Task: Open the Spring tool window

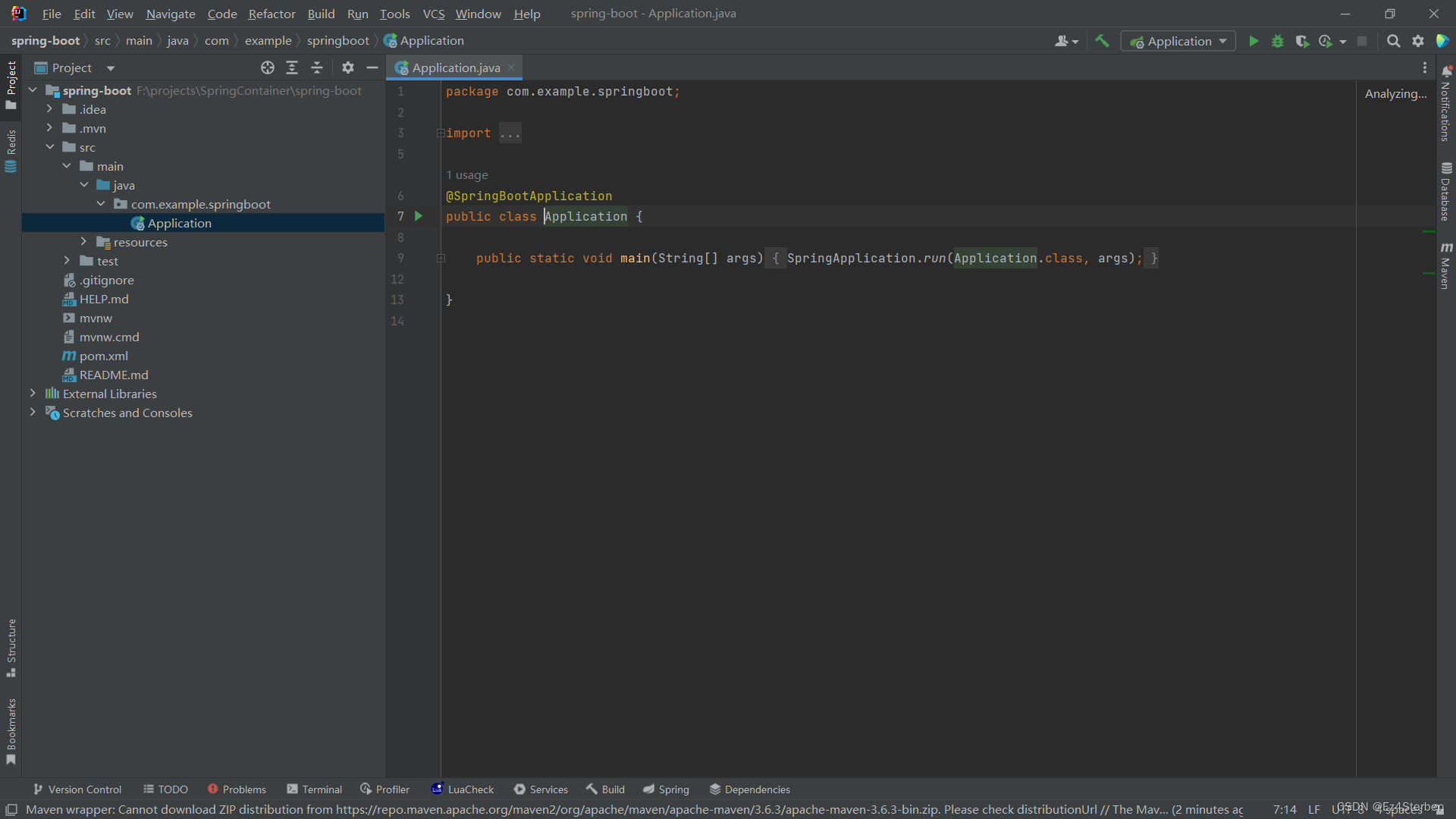Action: (x=666, y=789)
